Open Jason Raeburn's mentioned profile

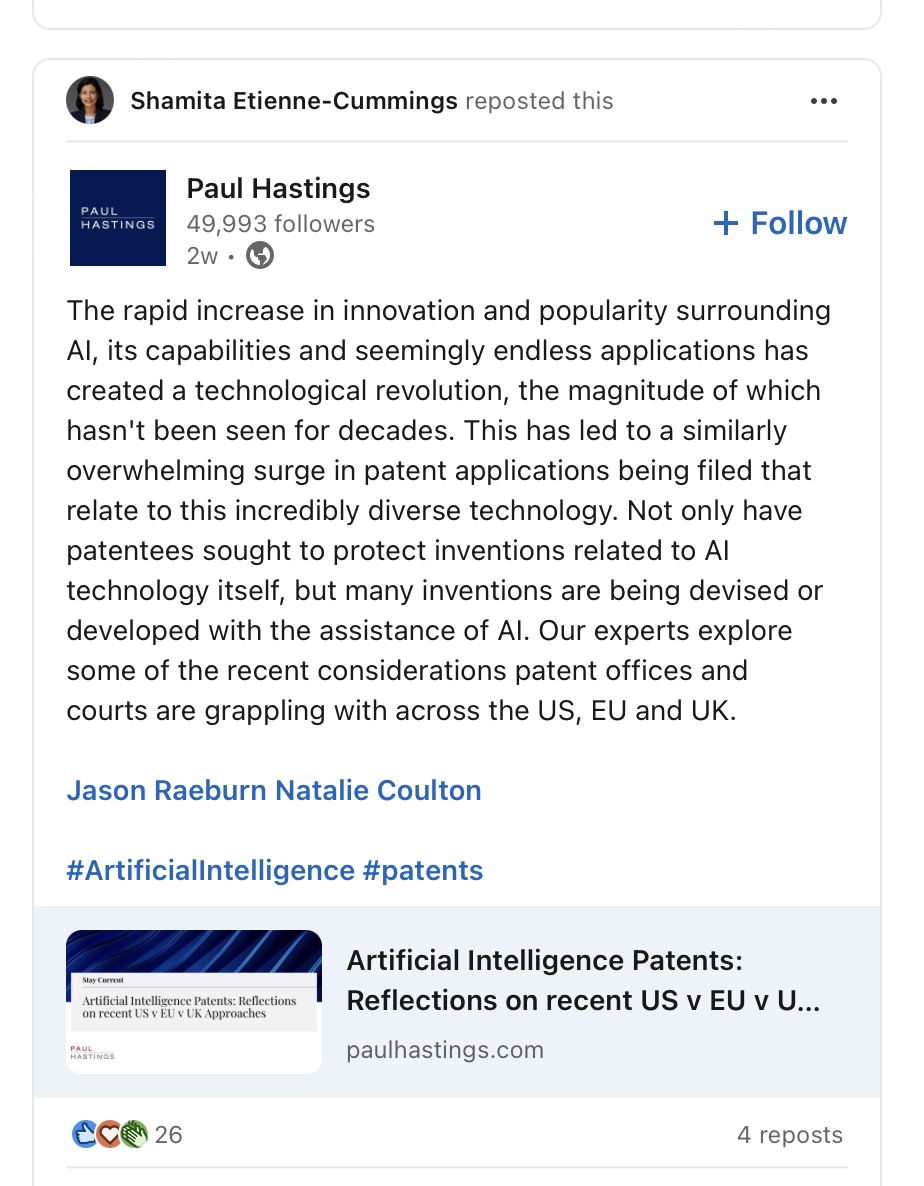pyautogui.click(x=166, y=790)
